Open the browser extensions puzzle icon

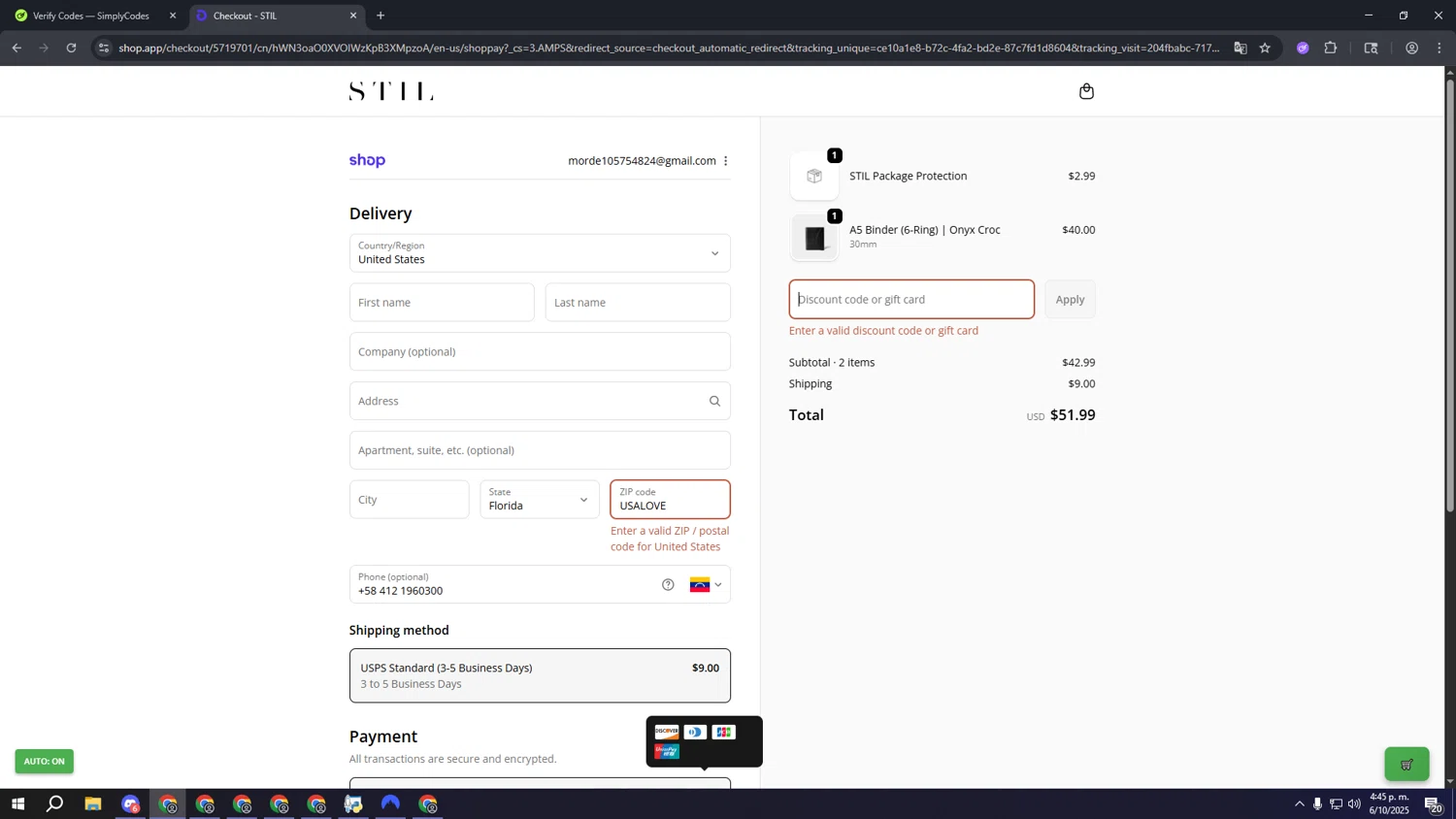[x=1331, y=48]
